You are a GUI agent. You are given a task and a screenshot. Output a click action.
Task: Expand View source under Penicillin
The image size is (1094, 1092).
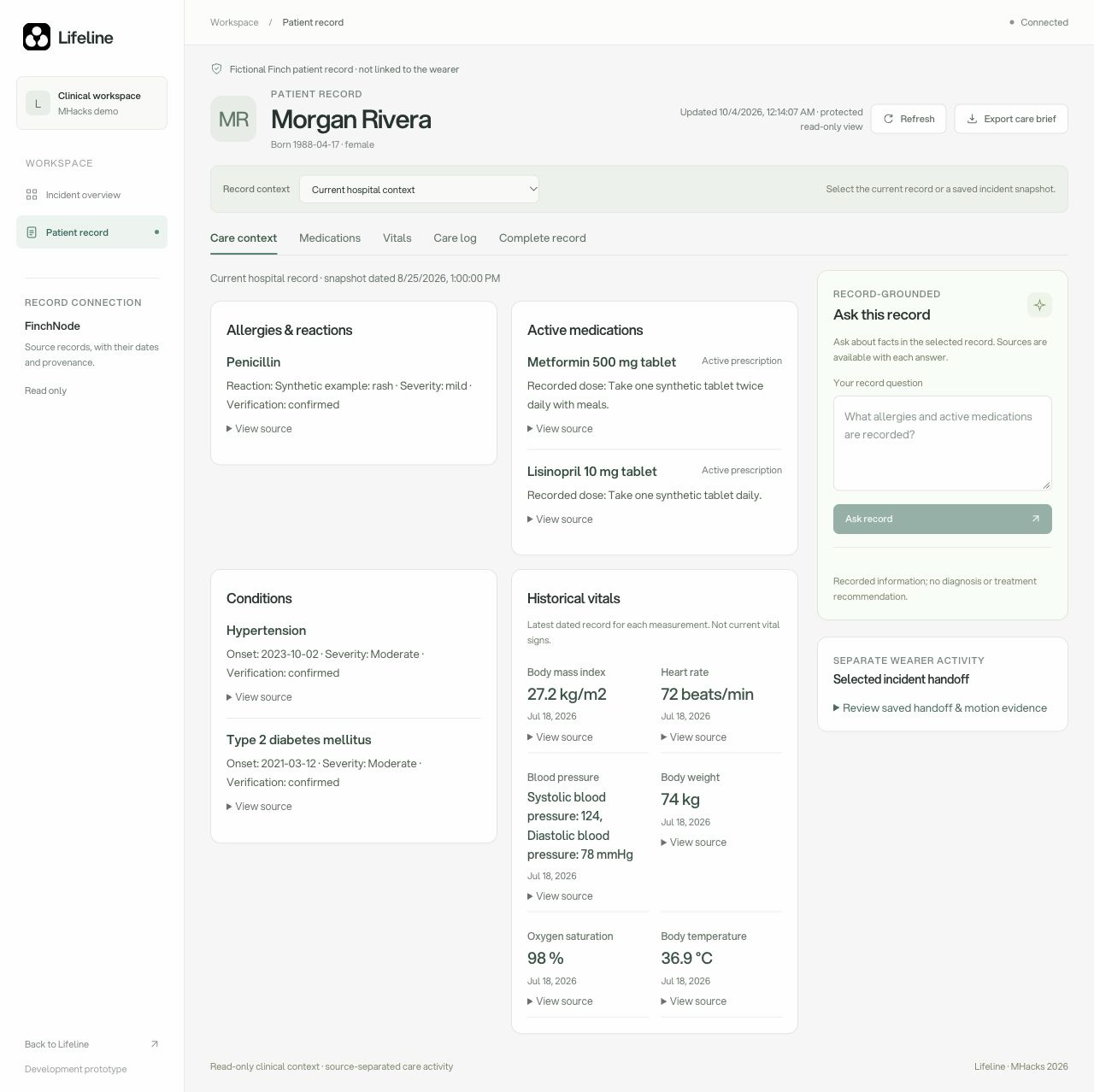coord(259,429)
